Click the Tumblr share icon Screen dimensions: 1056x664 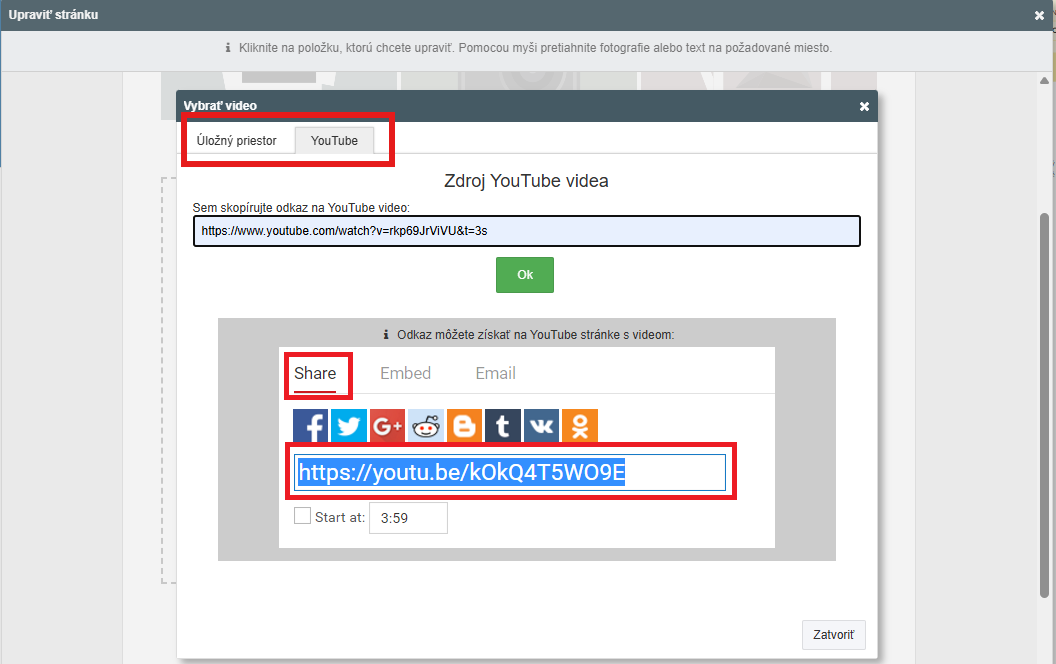tap(503, 426)
